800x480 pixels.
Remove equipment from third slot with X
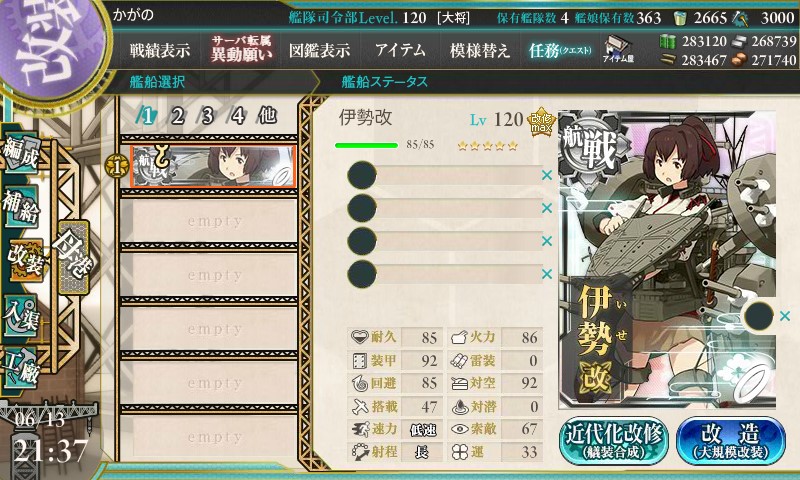546,241
